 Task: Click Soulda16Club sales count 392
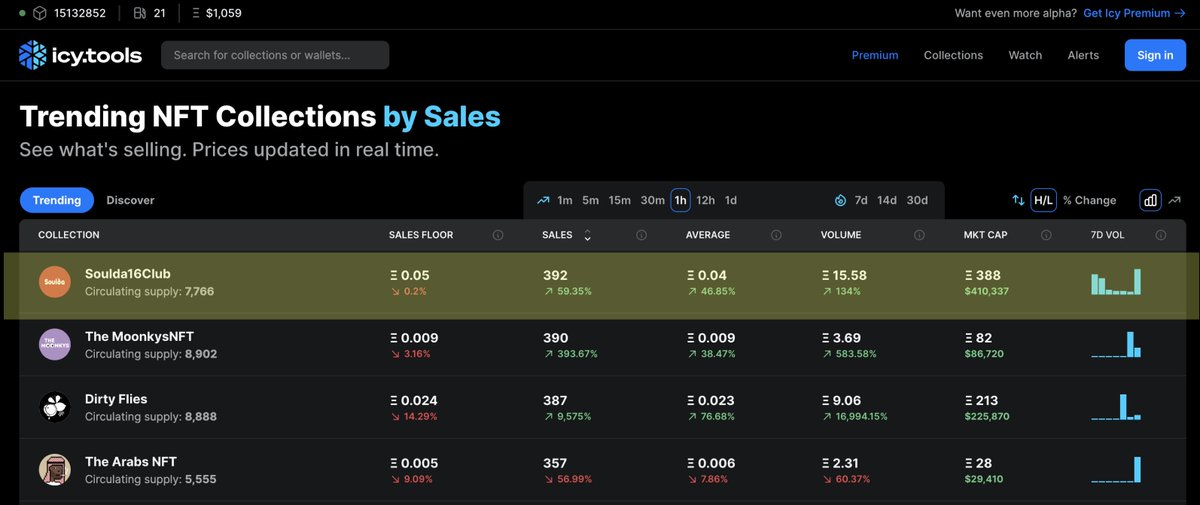click(x=555, y=275)
